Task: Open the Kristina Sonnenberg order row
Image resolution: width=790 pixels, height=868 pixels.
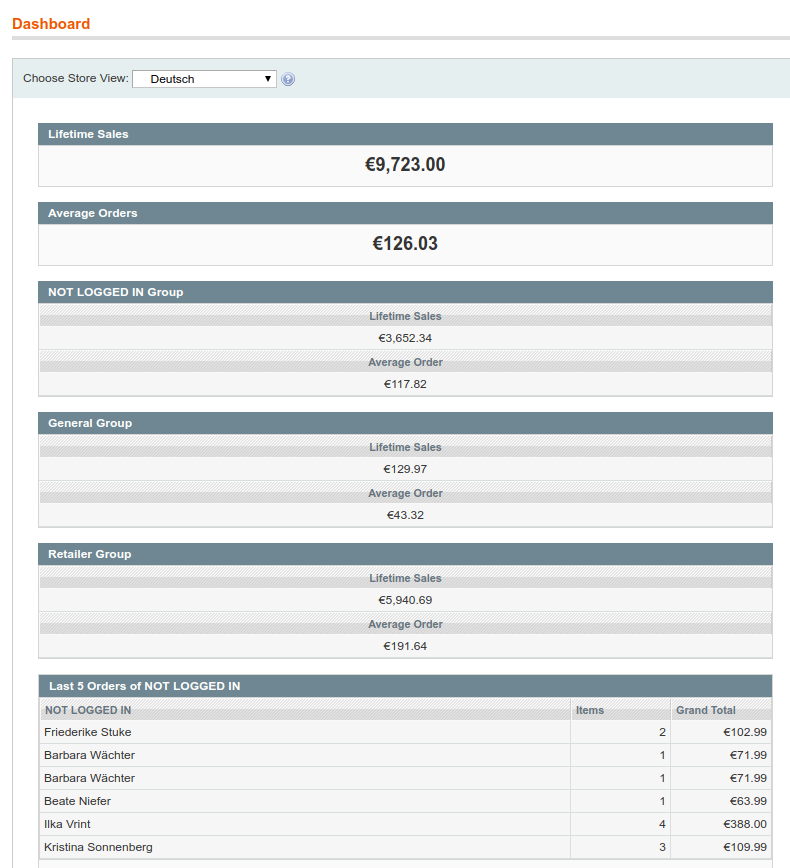Action: click(405, 847)
